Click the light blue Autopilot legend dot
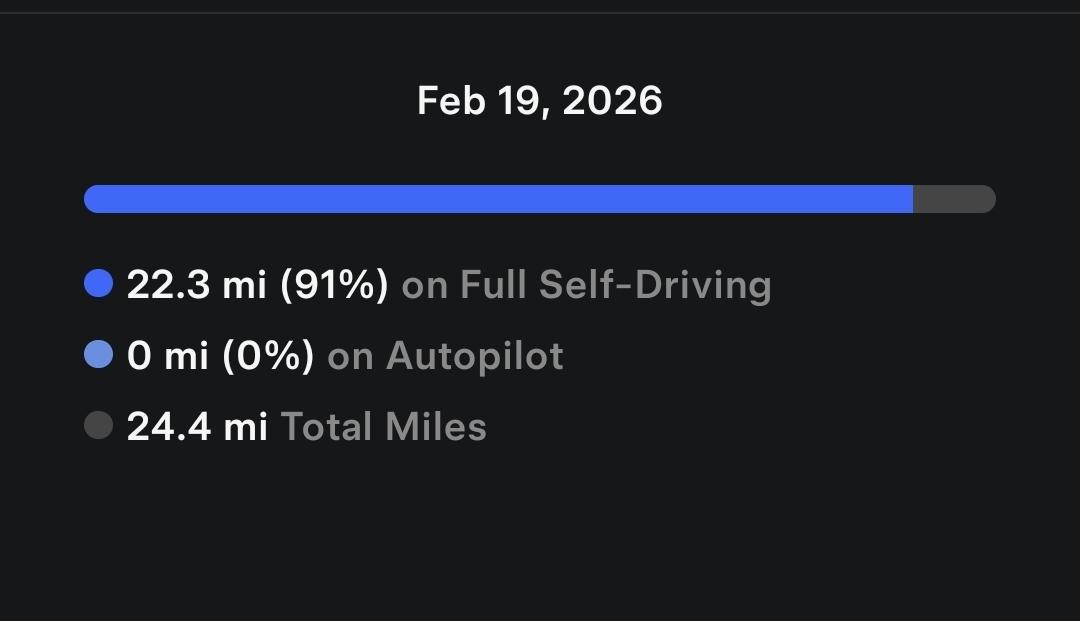1080x621 pixels. point(98,355)
